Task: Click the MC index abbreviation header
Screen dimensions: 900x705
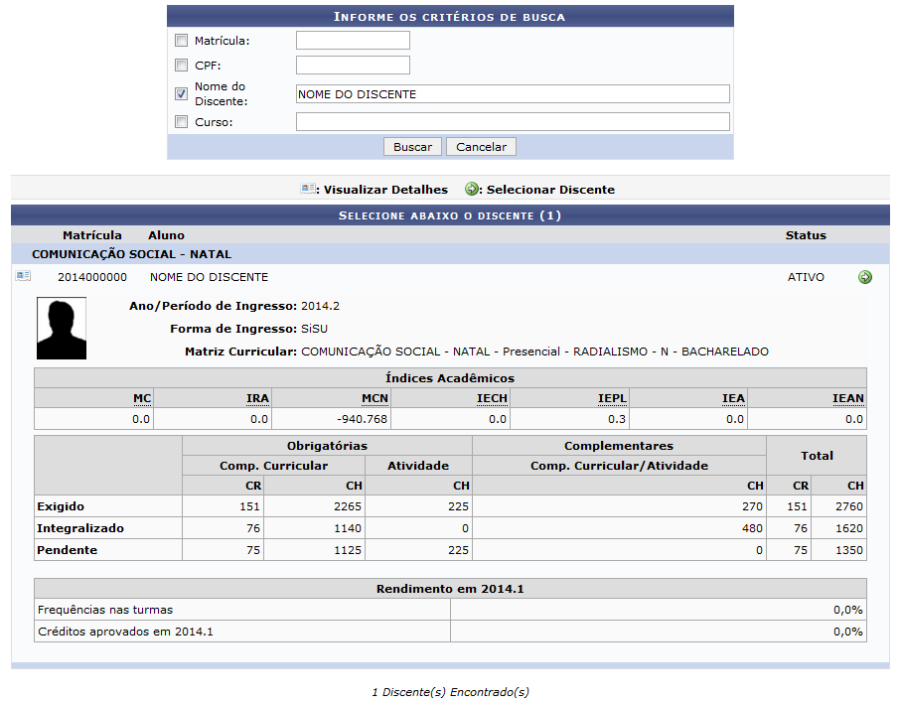Action: click(x=142, y=398)
